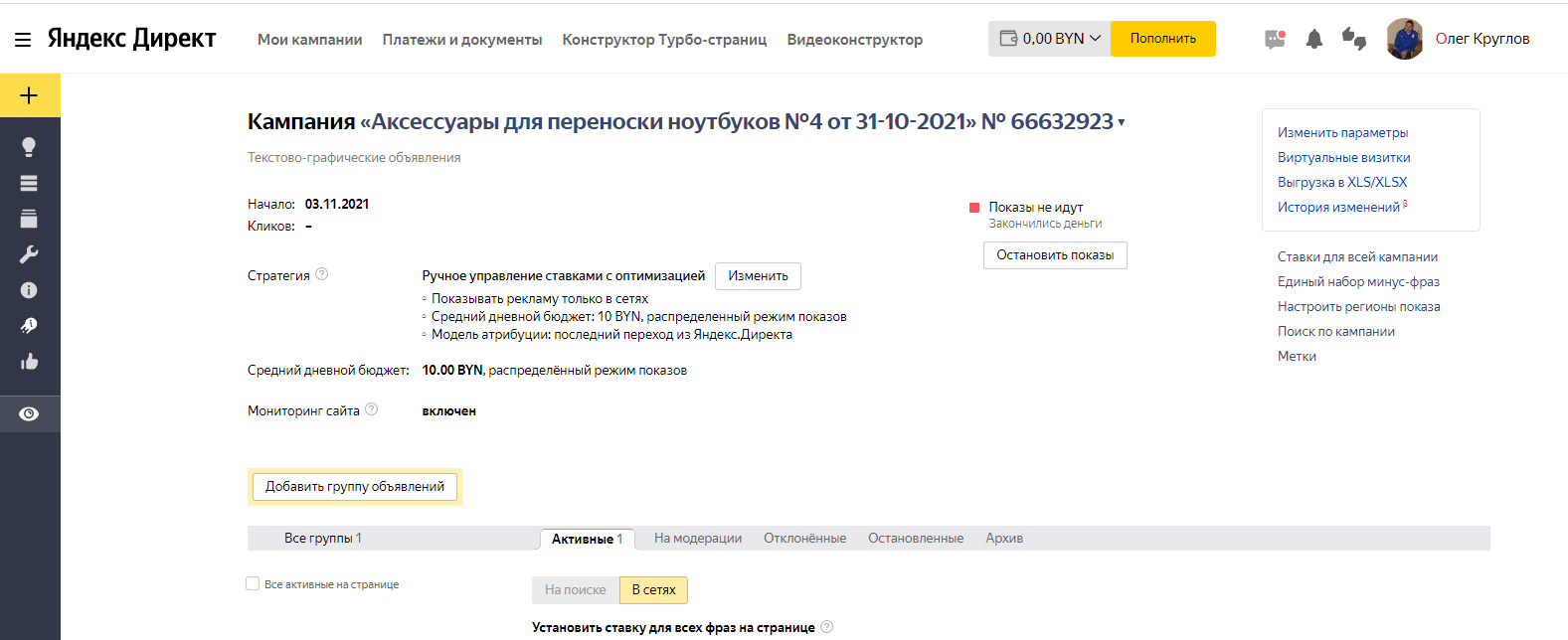Screen dimensions: 1568x640
Task: Click the Яндекс Директ logo
Action: click(x=131, y=39)
